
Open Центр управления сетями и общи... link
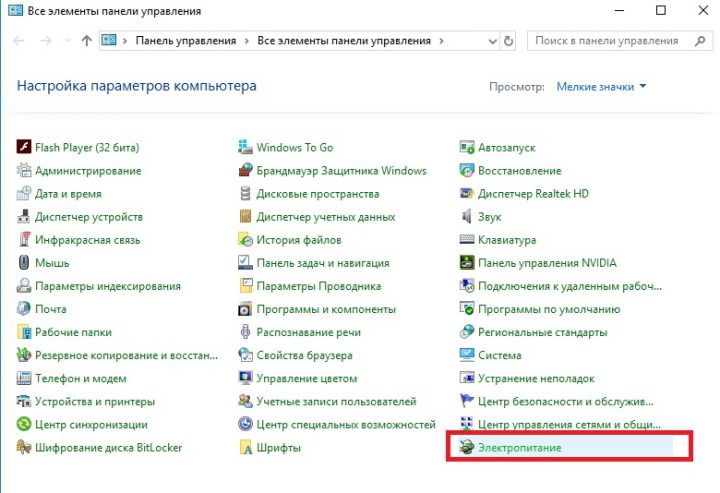click(569, 424)
